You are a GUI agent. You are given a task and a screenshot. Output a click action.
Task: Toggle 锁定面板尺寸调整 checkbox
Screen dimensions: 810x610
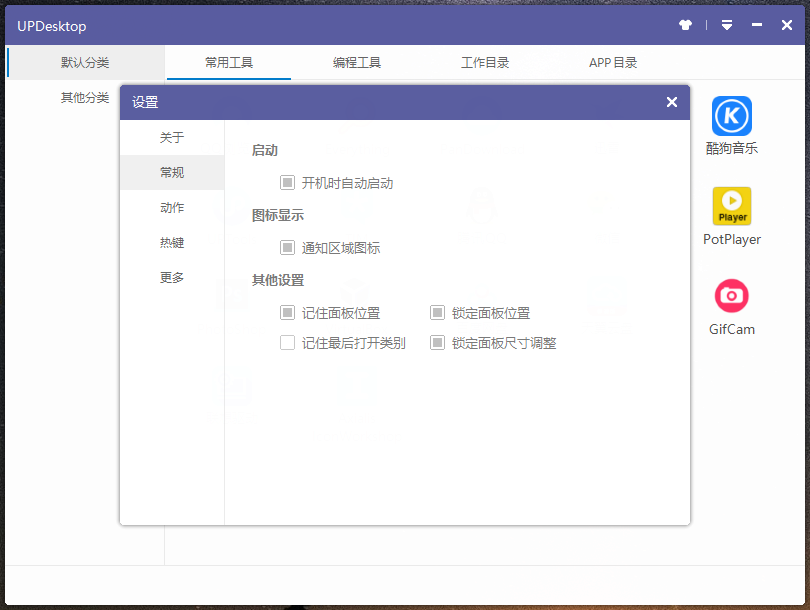click(438, 343)
